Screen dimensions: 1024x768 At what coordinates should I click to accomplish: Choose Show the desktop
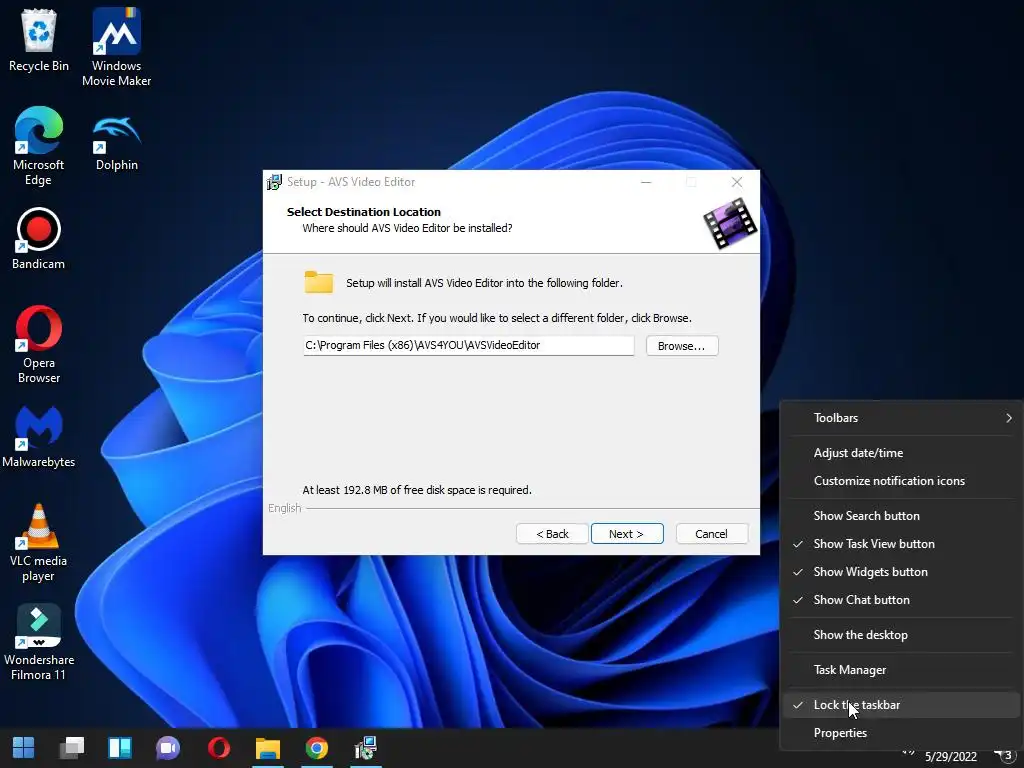901,635
